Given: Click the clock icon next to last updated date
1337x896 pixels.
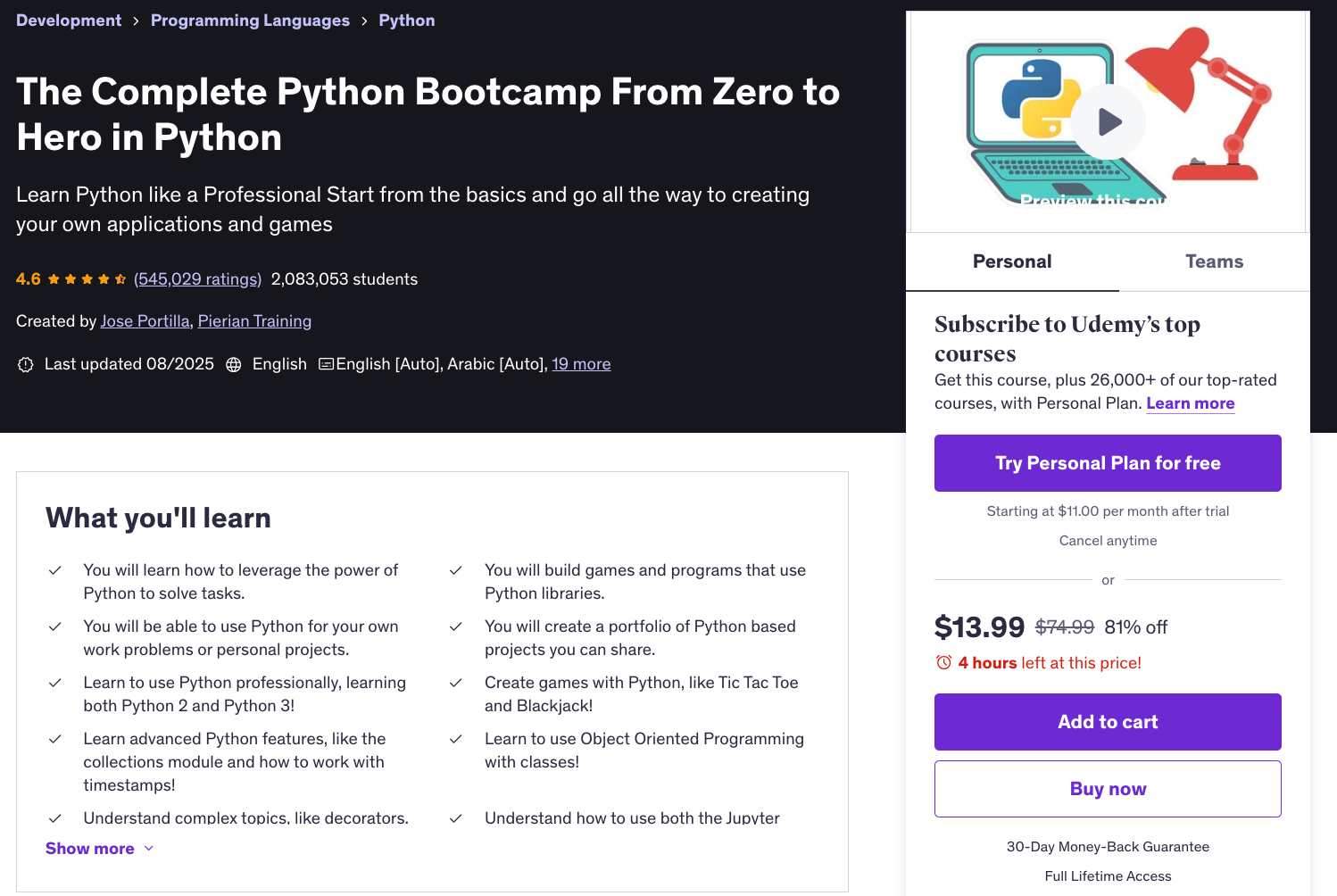Looking at the screenshot, I should (x=25, y=364).
